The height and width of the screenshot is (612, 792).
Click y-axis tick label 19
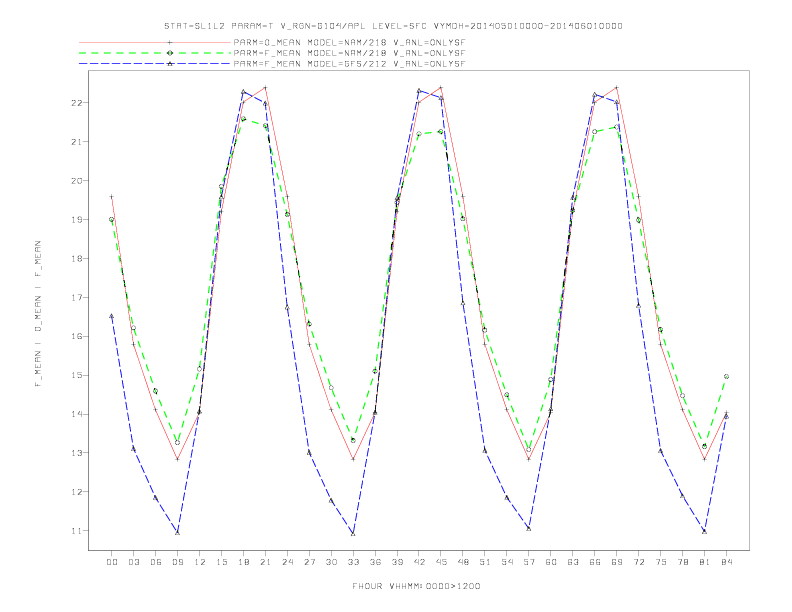pyautogui.click(x=76, y=220)
